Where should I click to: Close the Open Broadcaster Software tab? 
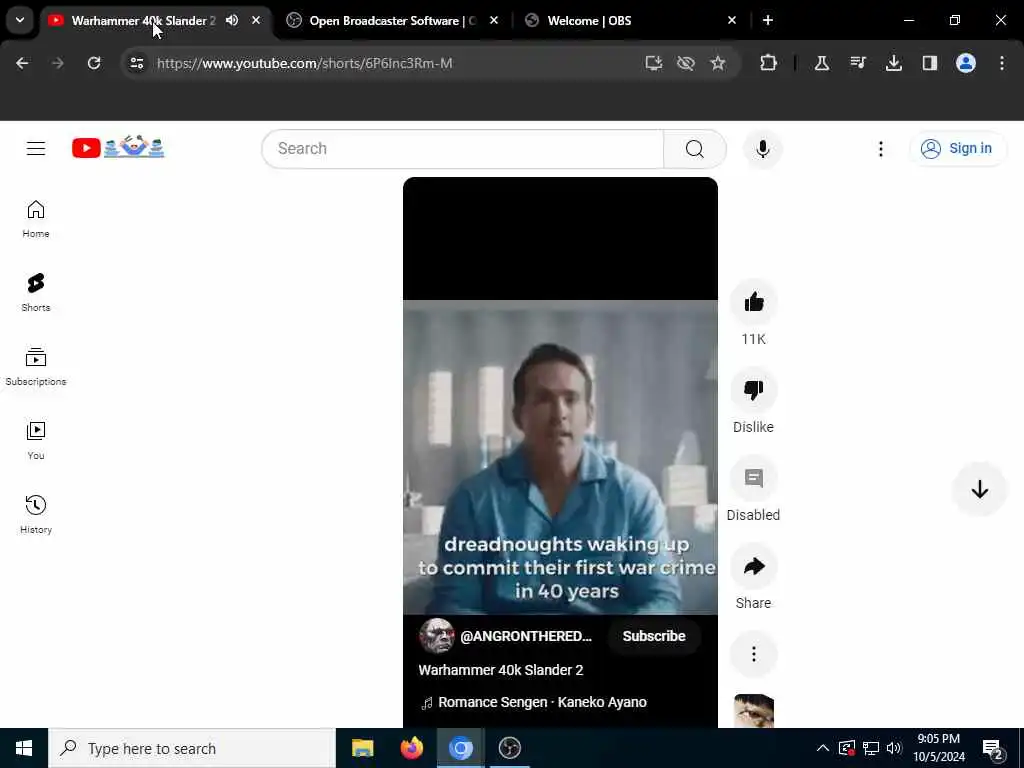(494, 20)
